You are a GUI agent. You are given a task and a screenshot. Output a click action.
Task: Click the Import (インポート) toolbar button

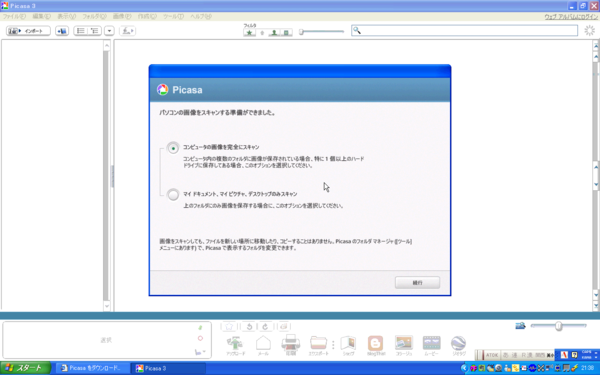pyautogui.click(x=28, y=31)
